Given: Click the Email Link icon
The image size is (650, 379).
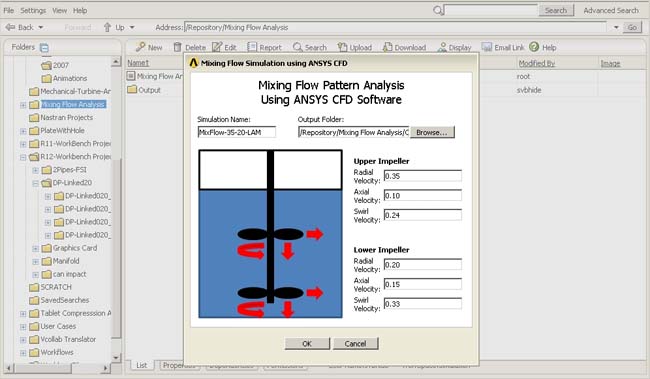Looking at the screenshot, I should (487, 47).
